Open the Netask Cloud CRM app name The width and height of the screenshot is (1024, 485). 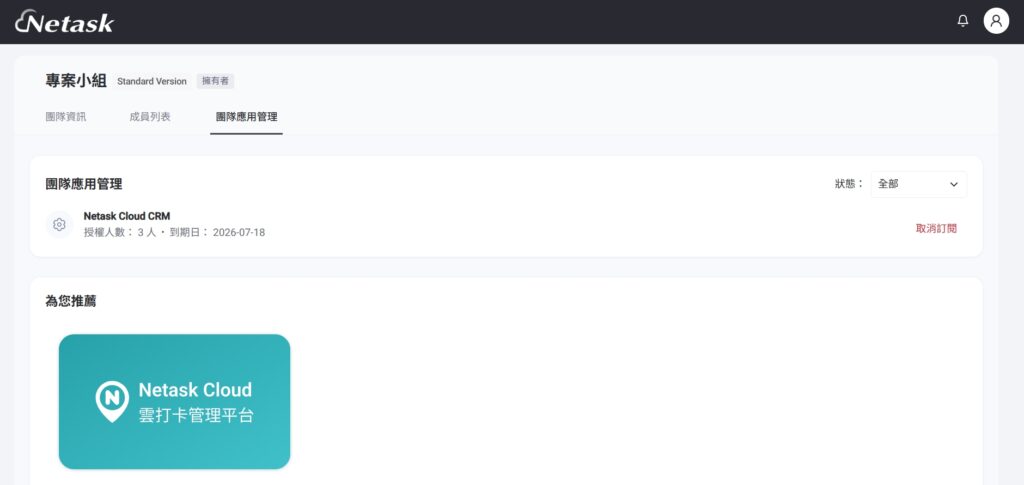[127, 216]
